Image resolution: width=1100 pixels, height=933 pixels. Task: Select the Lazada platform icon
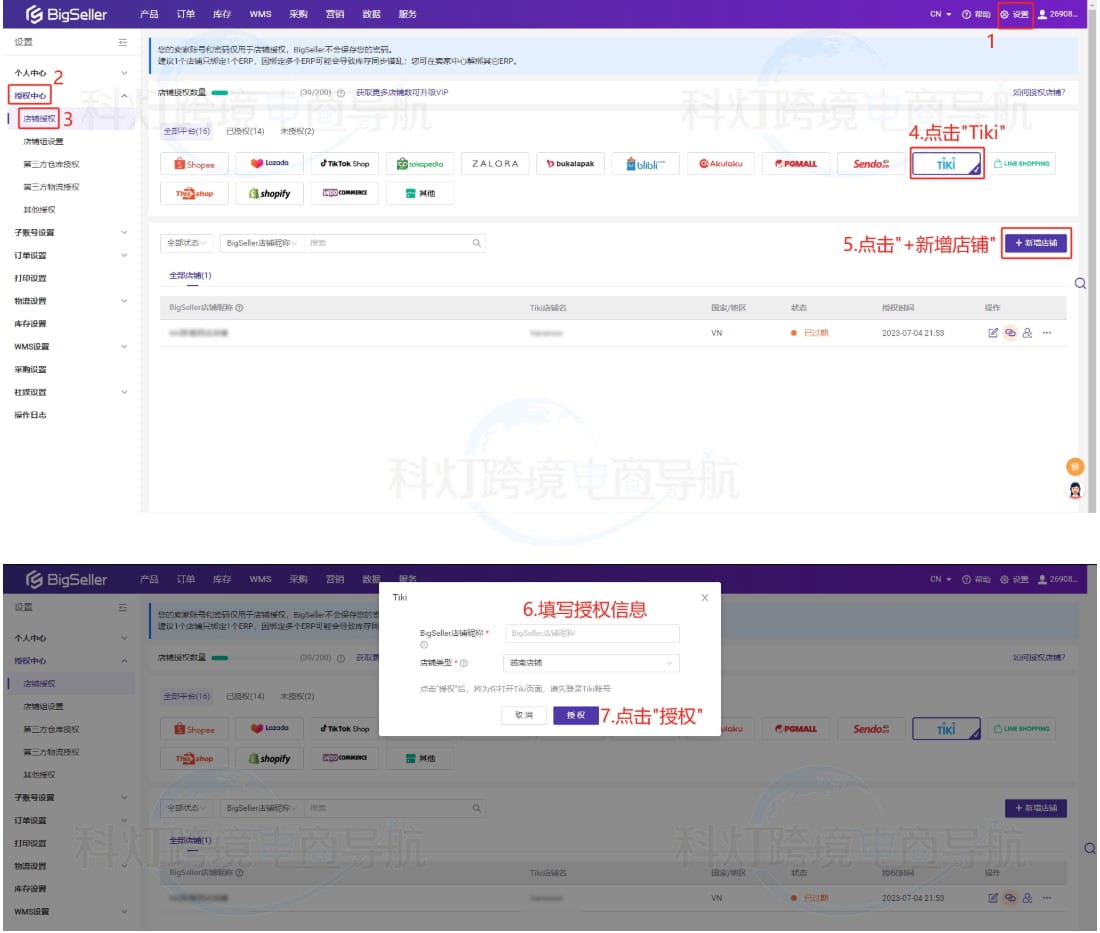point(269,164)
